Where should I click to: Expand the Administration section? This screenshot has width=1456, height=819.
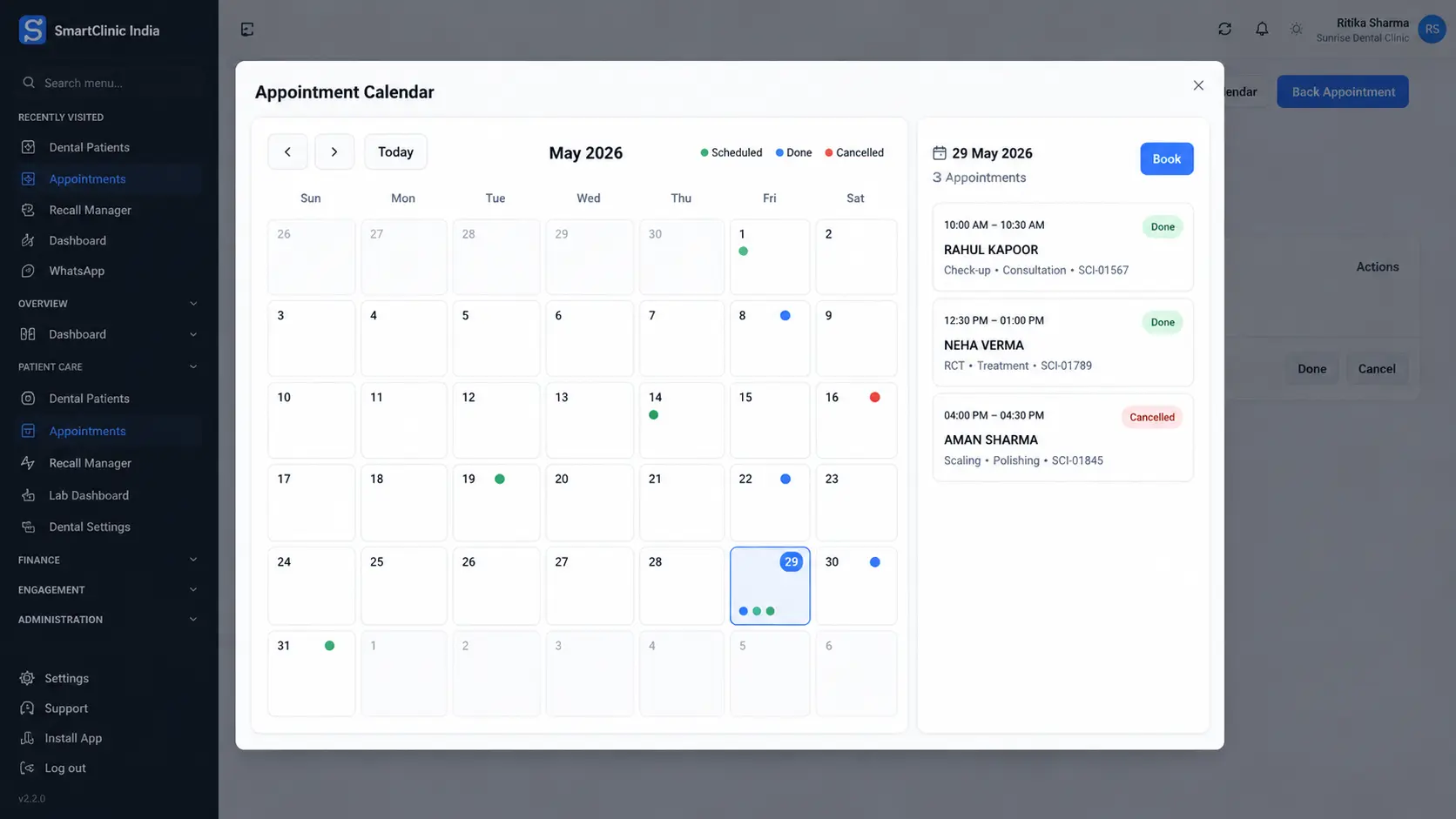193,620
